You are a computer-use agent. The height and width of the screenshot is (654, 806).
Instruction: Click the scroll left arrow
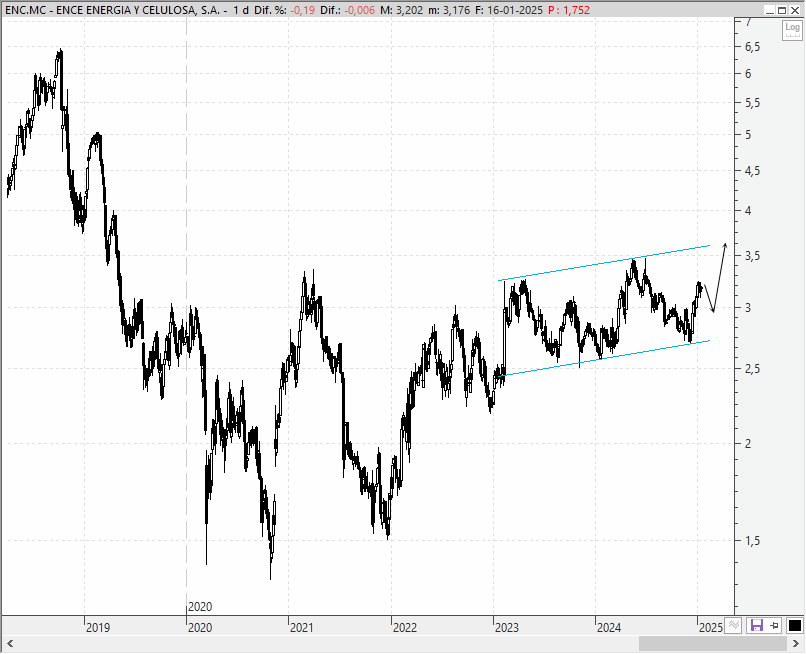[10, 643]
